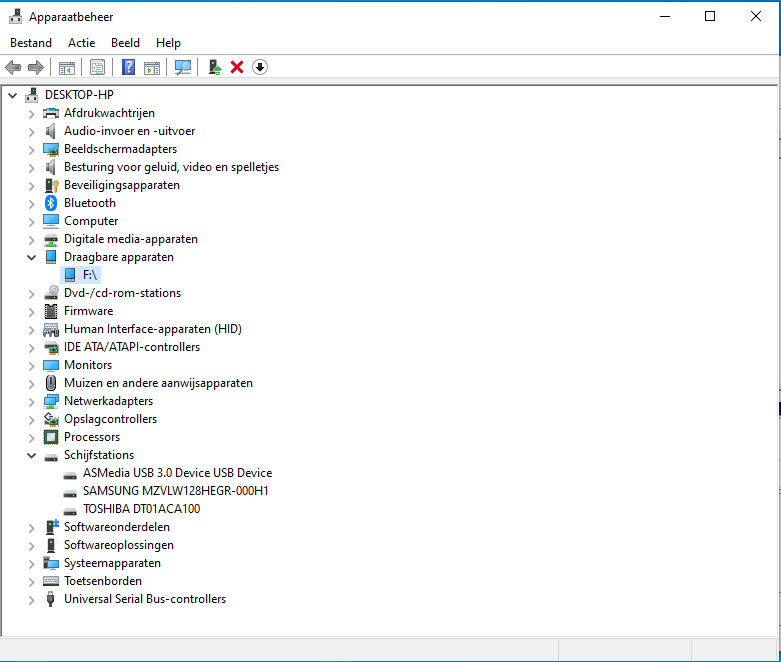Viewport: 781px width, 662px height.
Task: Select the TOSHIBA DT01ACA100 disk
Action: [141, 509]
